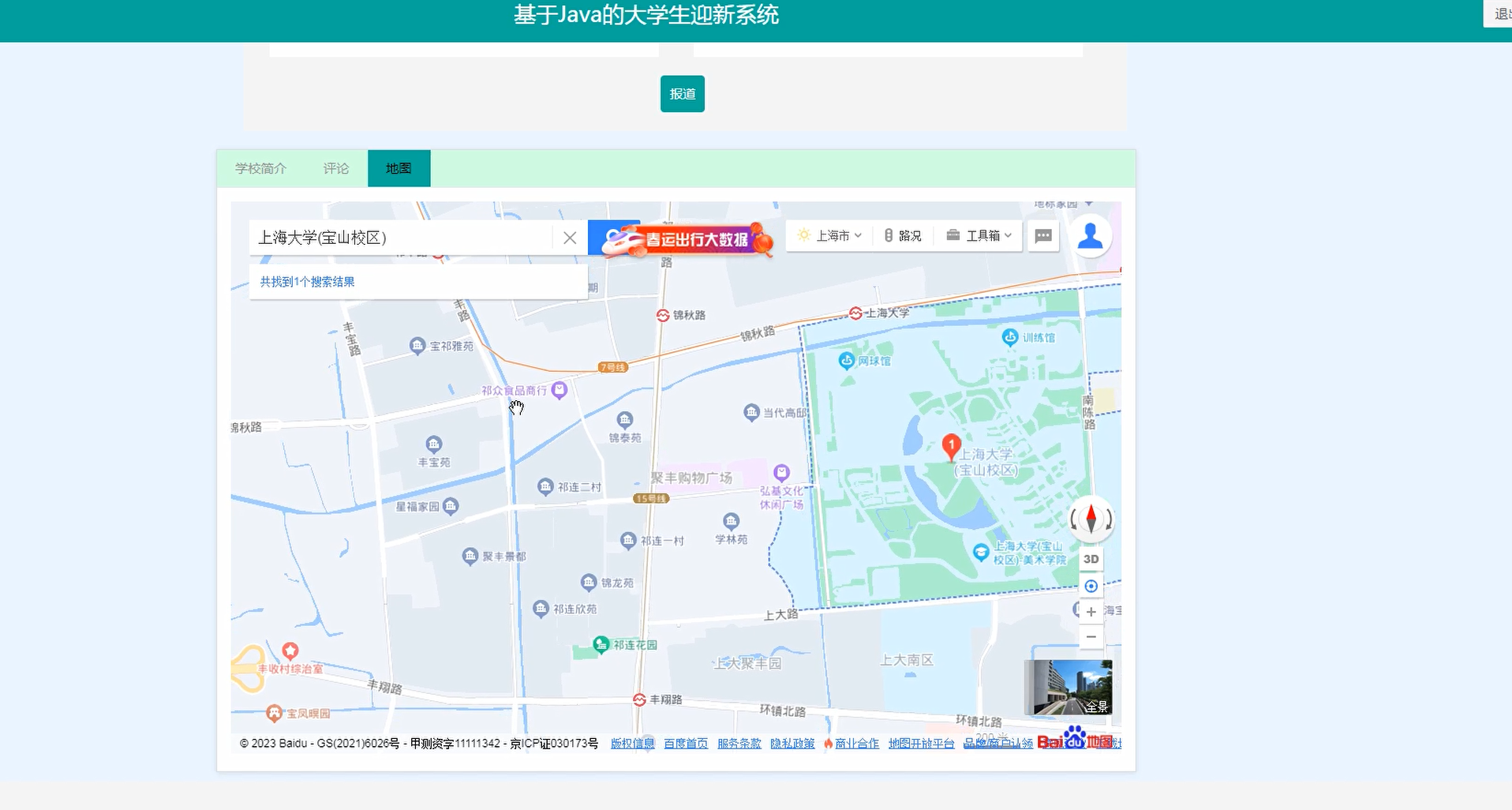
Task: Open the feedback message icon
Action: 1043,235
